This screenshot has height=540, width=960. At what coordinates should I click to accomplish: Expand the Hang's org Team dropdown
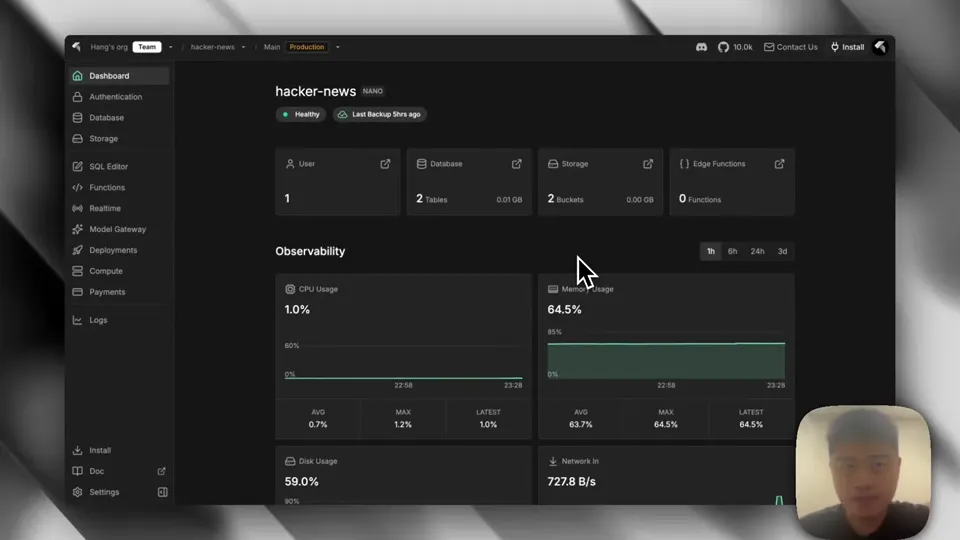tap(171, 47)
